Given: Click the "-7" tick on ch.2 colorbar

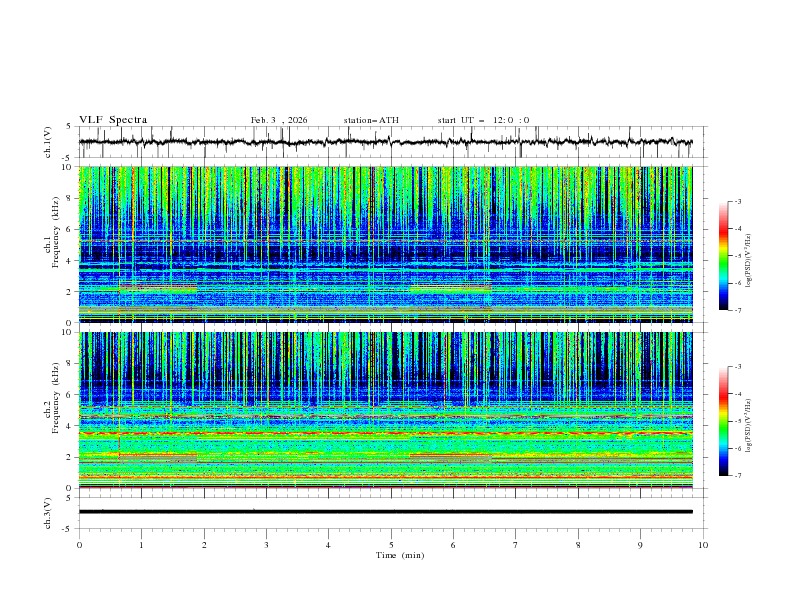Looking at the screenshot, I should [737, 476].
